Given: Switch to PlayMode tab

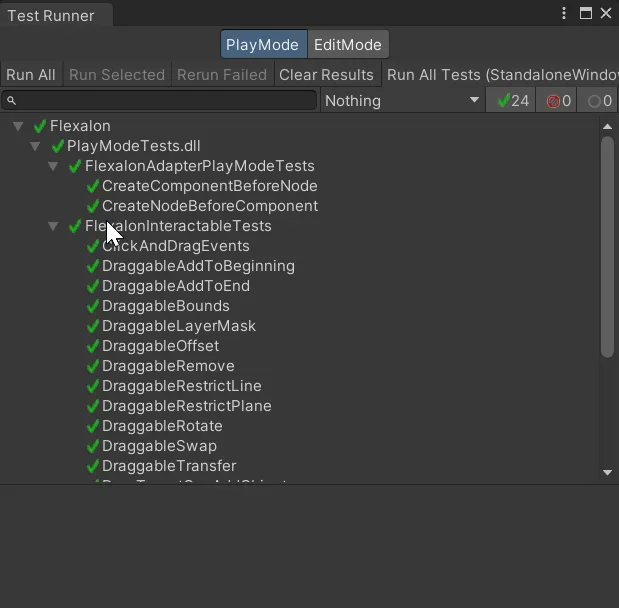Looking at the screenshot, I should click(x=264, y=44).
